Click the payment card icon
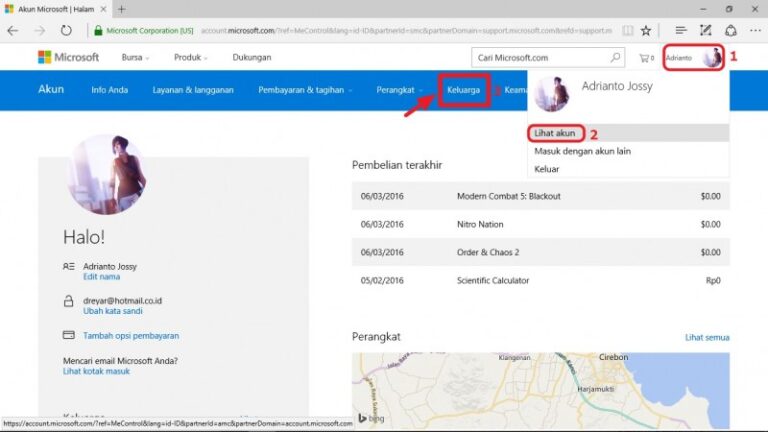Viewport: 768px width, 432px height. (x=69, y=335)
